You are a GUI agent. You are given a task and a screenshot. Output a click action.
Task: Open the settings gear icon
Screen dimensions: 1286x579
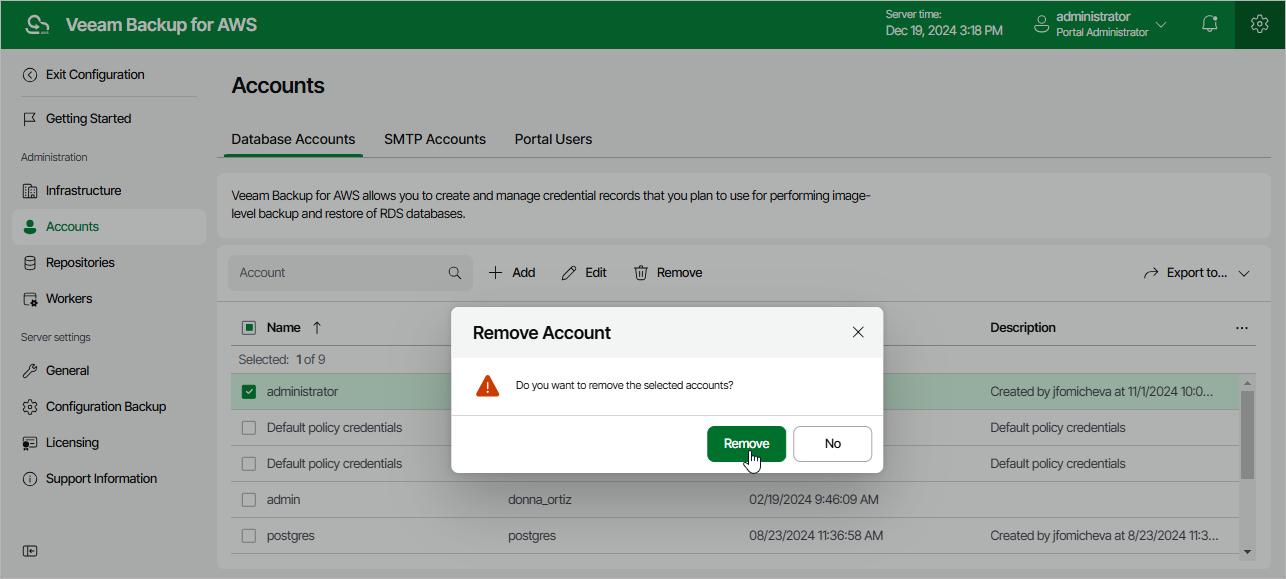[1260, 24]
